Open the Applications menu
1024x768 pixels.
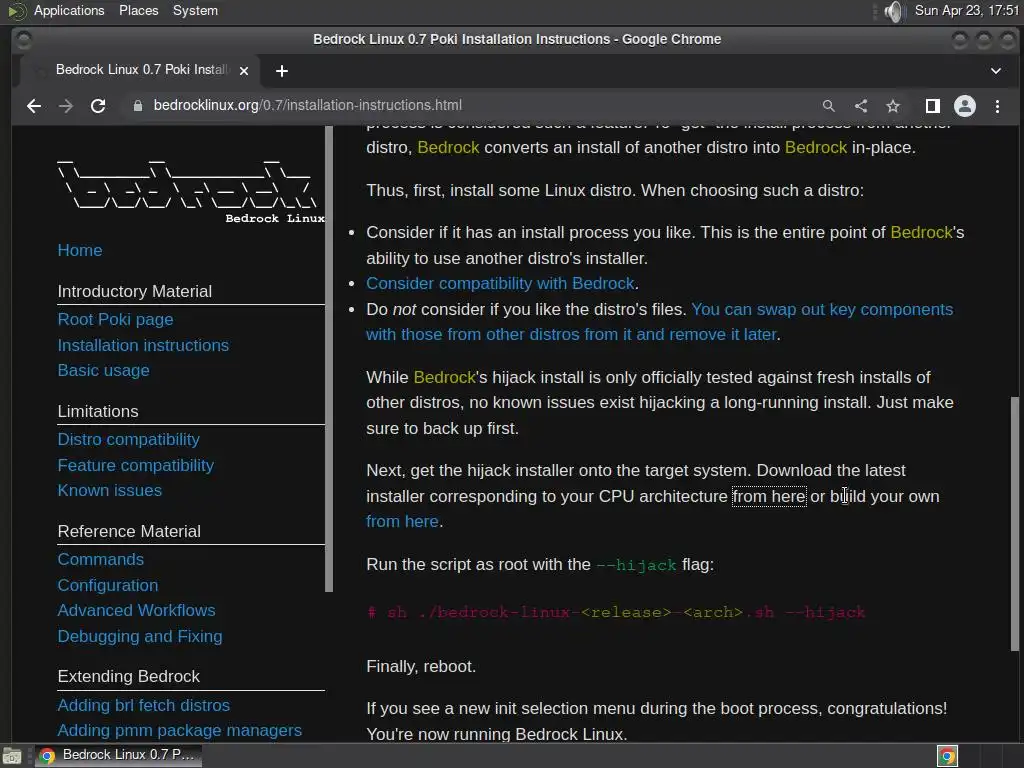(69, 10)
